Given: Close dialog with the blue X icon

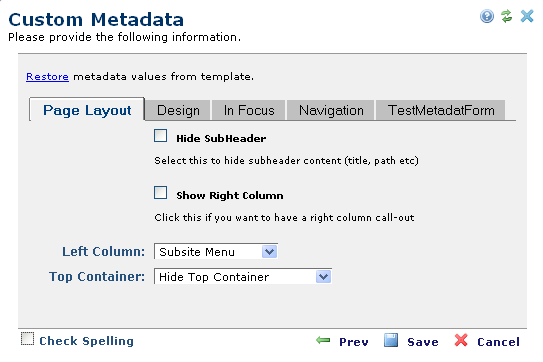Looking at the screenshot, I should point(527,16).
